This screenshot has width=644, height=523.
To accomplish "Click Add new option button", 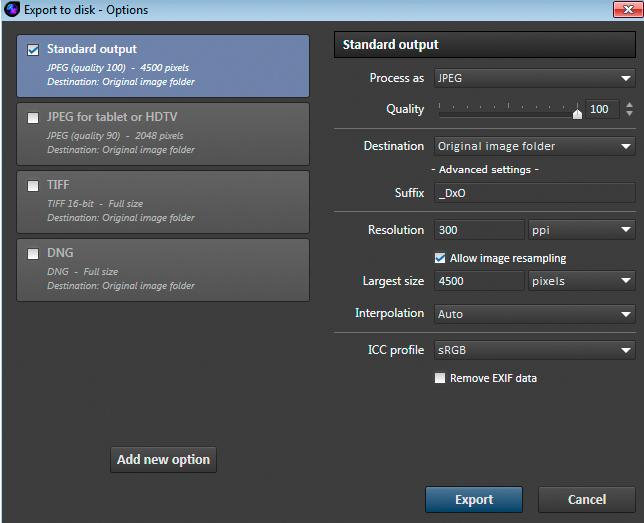I will point(163,459).
